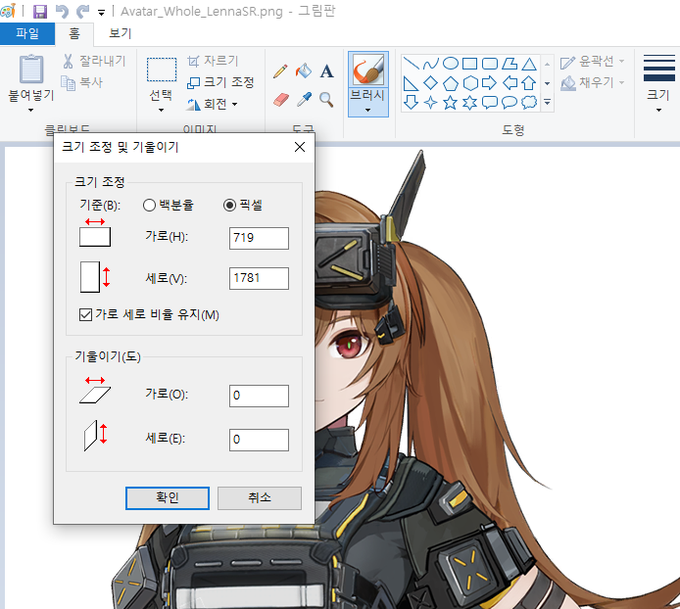Open the Brushes dropdown arrow
680x609 pixels.
(368, 110)
